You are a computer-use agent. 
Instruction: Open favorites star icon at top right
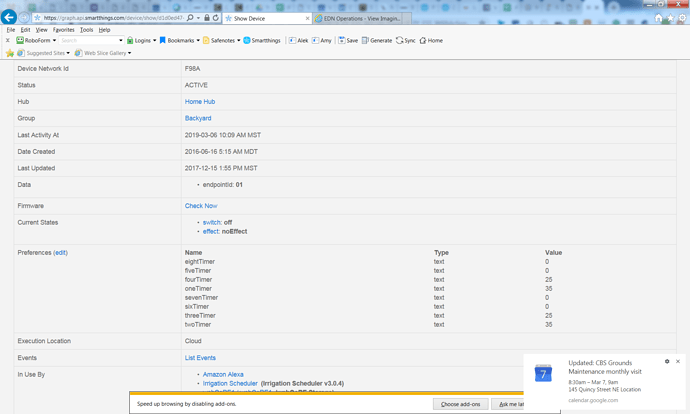tap(670, 18)
